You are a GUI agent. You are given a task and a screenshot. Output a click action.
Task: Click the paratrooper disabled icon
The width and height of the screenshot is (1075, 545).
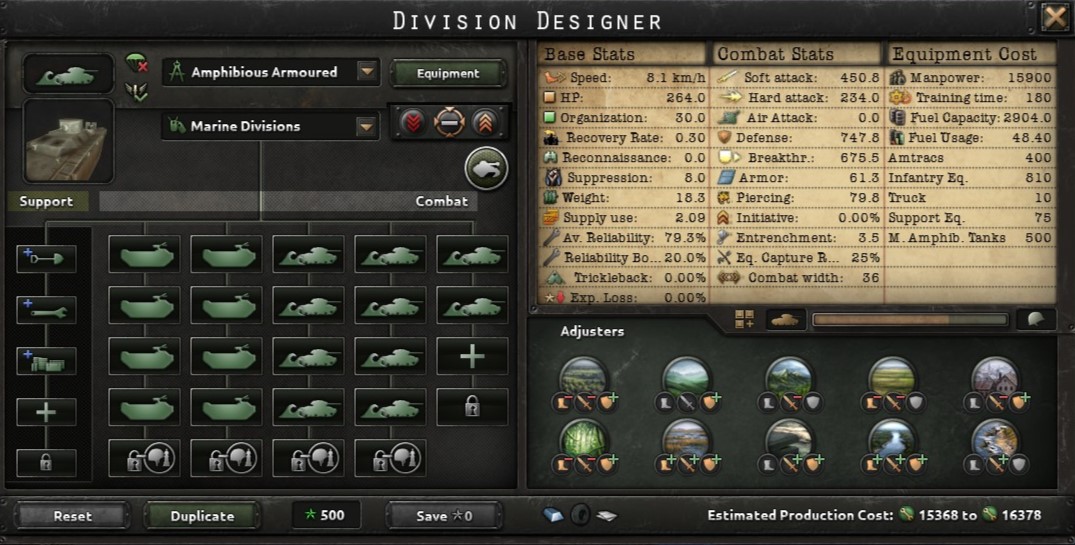pos(137,64)
